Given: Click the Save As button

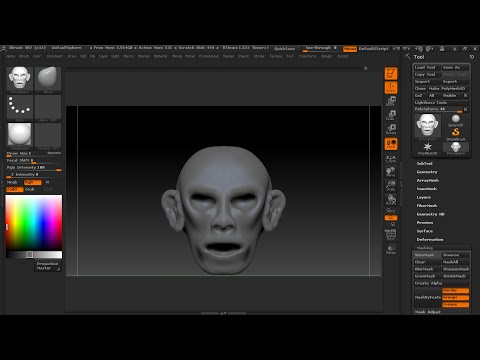Looking at the screenshot, I should 455,67.
